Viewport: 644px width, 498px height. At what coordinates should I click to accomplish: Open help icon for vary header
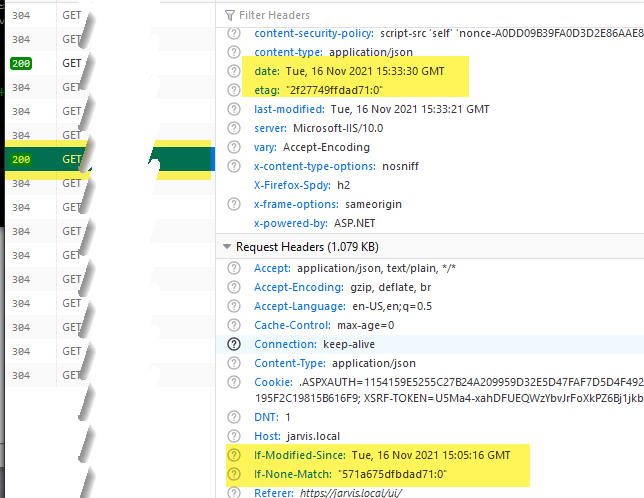click(234, 147)
